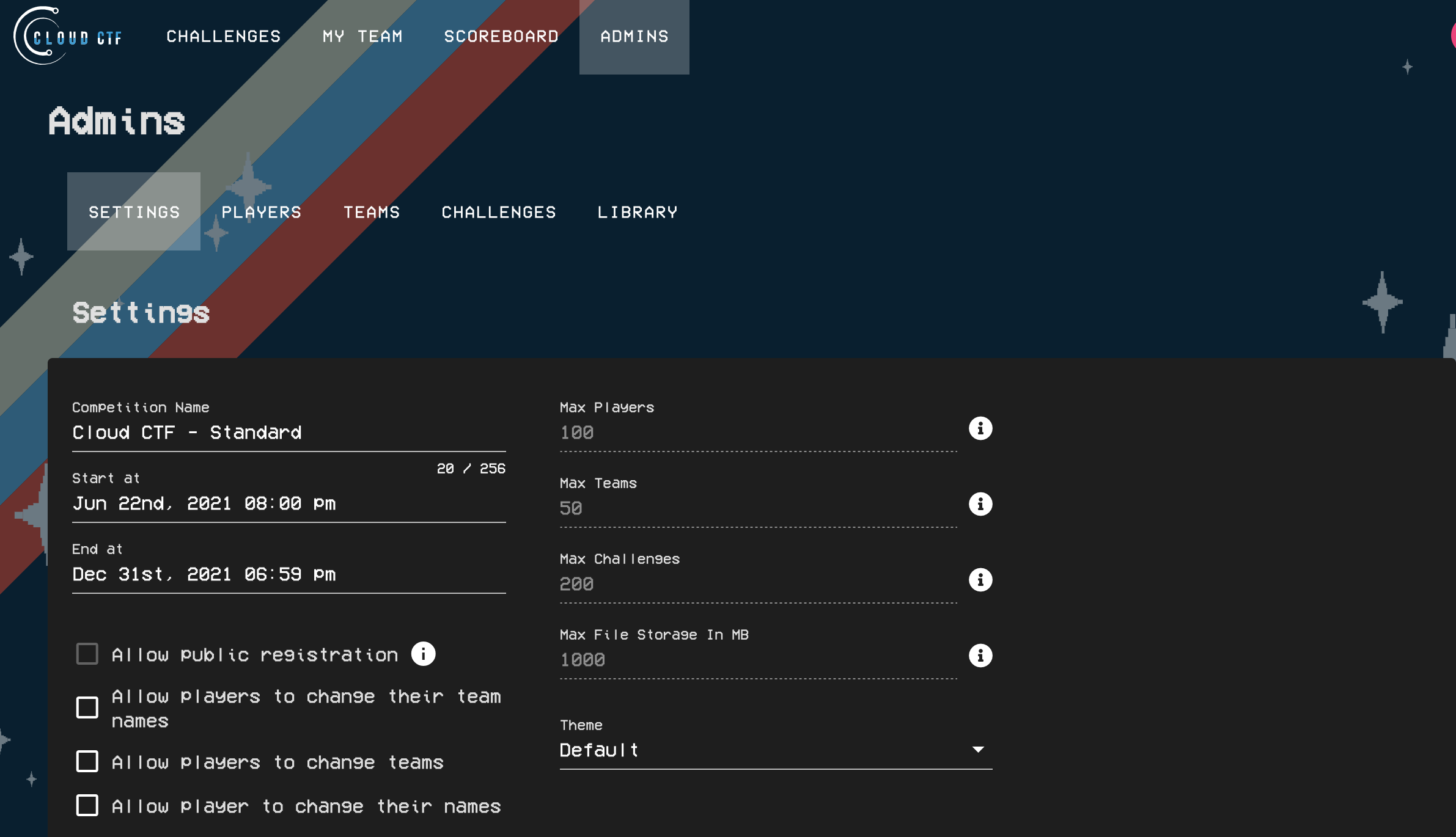Click the sparkle star icon top right

1407,67
